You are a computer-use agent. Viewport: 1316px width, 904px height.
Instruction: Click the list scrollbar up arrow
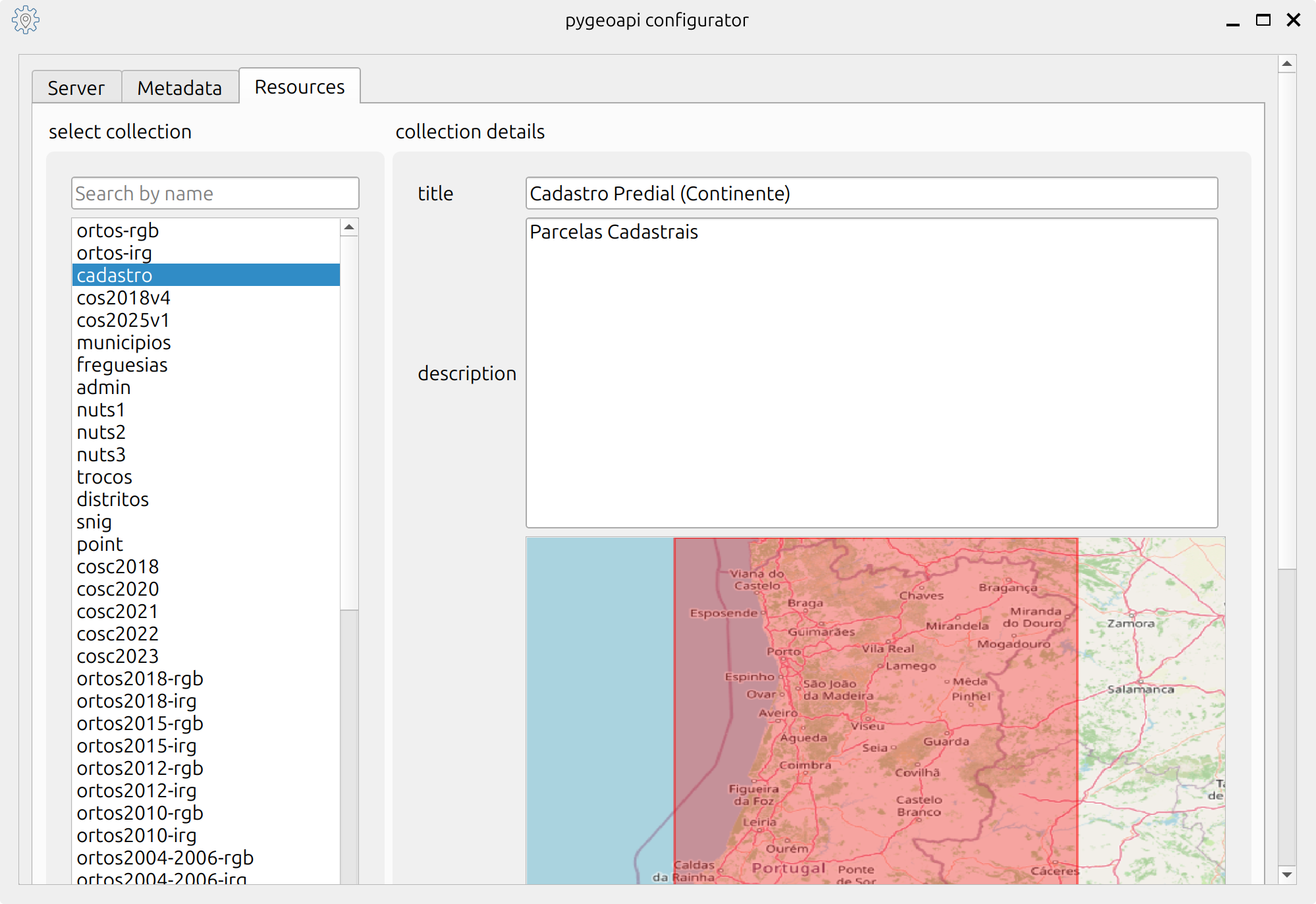coord(349,227)
